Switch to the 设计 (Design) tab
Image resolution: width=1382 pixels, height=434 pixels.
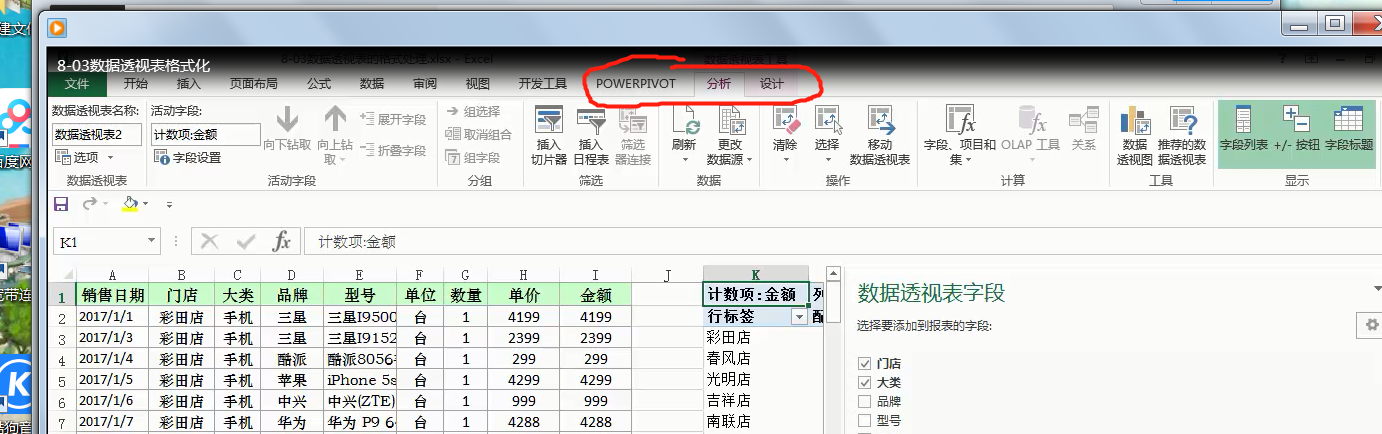click(x=771, y=84)
